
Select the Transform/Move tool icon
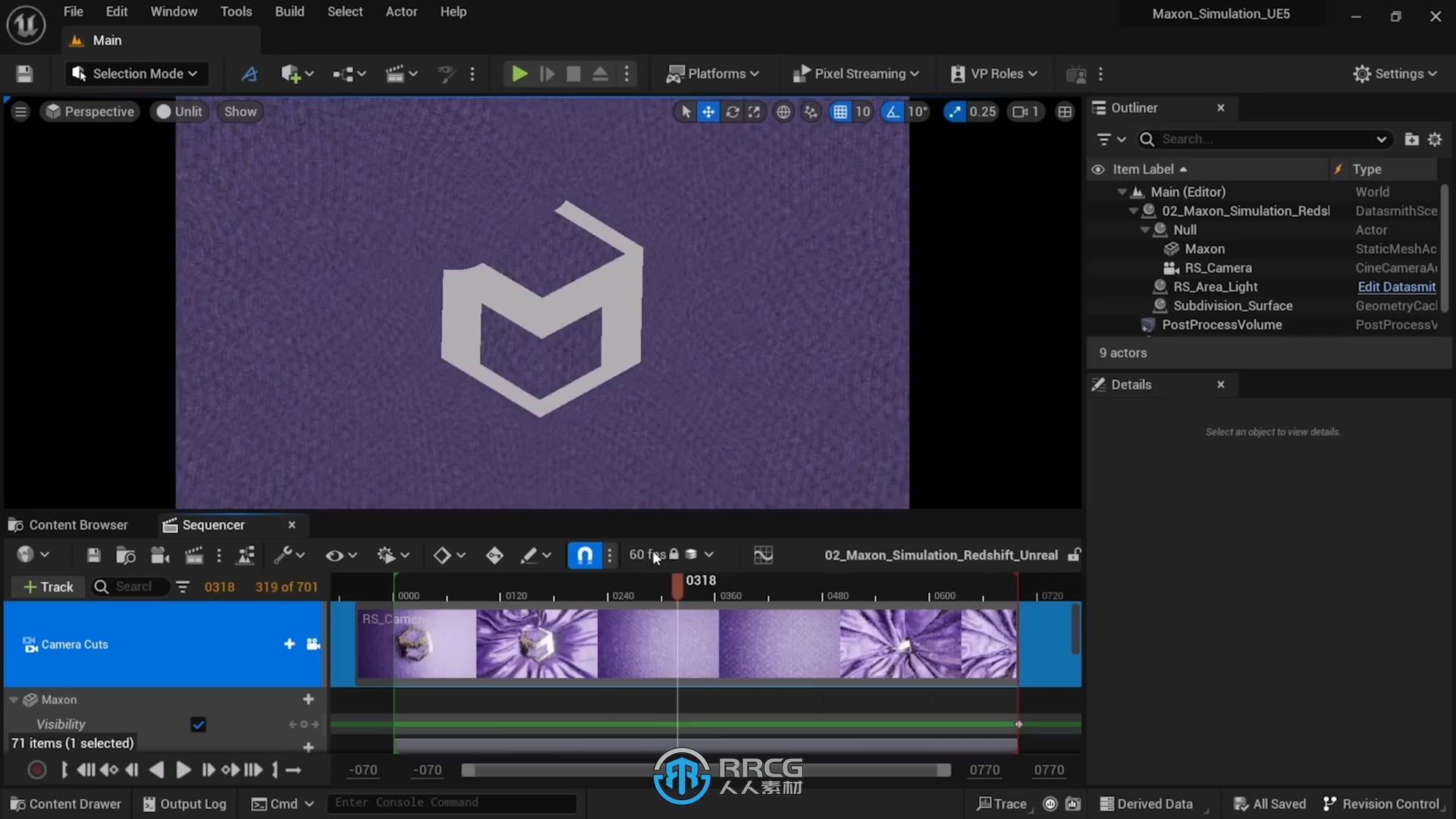tap(707, 111)
